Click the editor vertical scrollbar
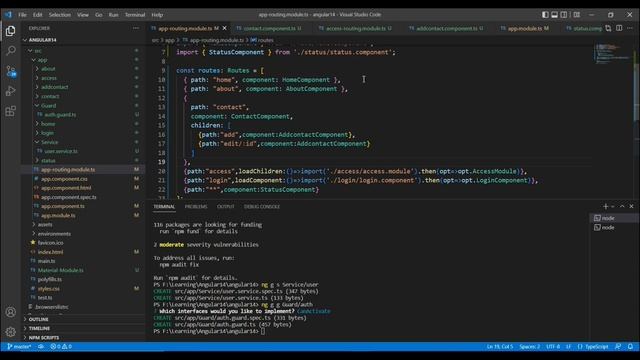 click(x=636, y=92)
